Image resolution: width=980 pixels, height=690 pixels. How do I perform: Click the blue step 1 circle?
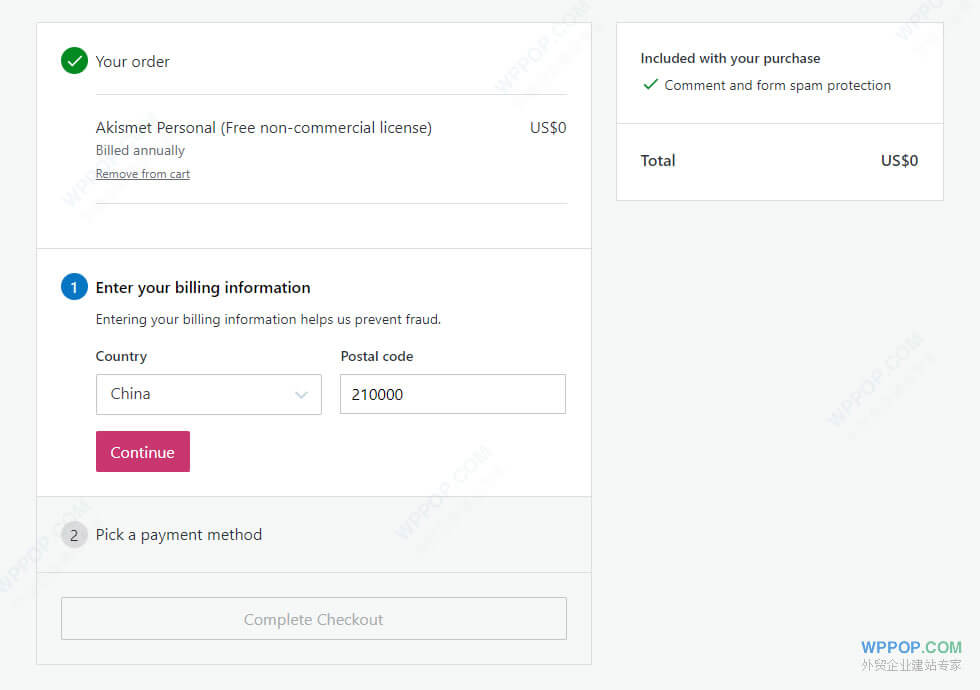[x=74, y=287]
